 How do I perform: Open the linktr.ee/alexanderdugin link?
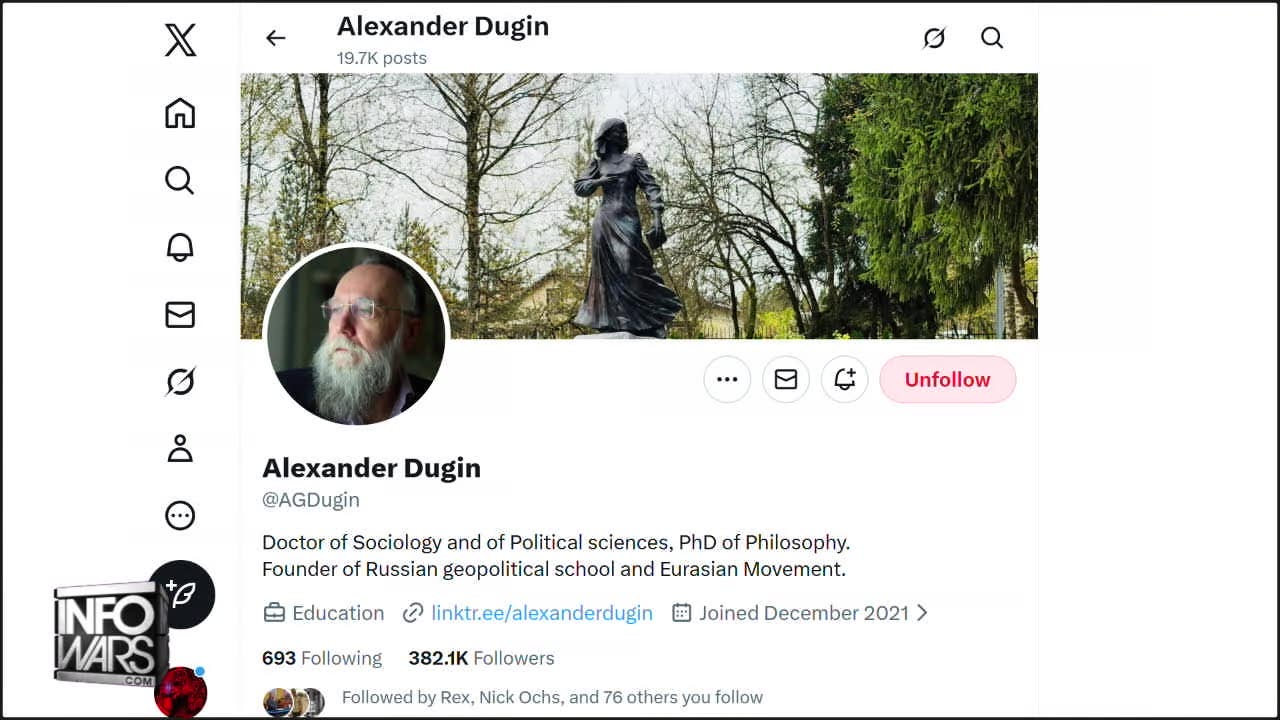click(542, 613)
